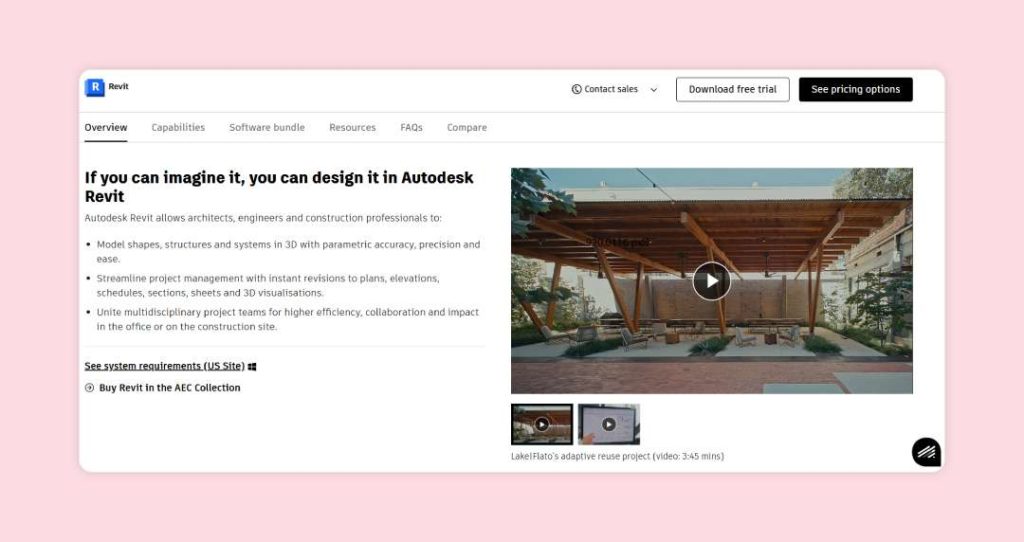1024x542 pixels.
Task: Click the Download free trial button
Action: point(732,89)
